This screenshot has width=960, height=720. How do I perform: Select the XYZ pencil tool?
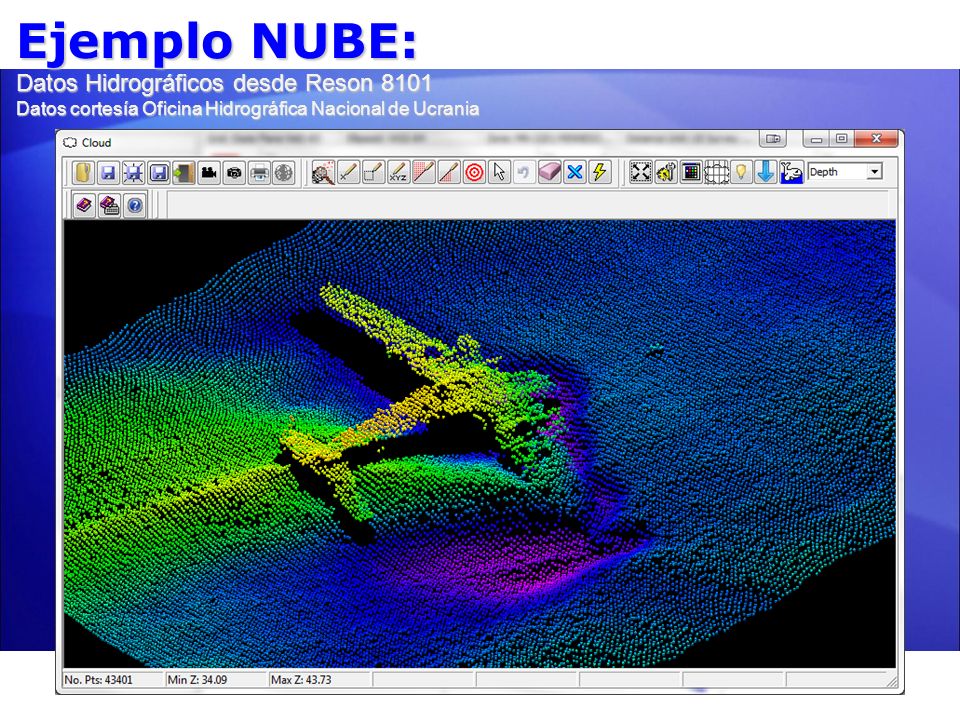click(x=398, y=173)
